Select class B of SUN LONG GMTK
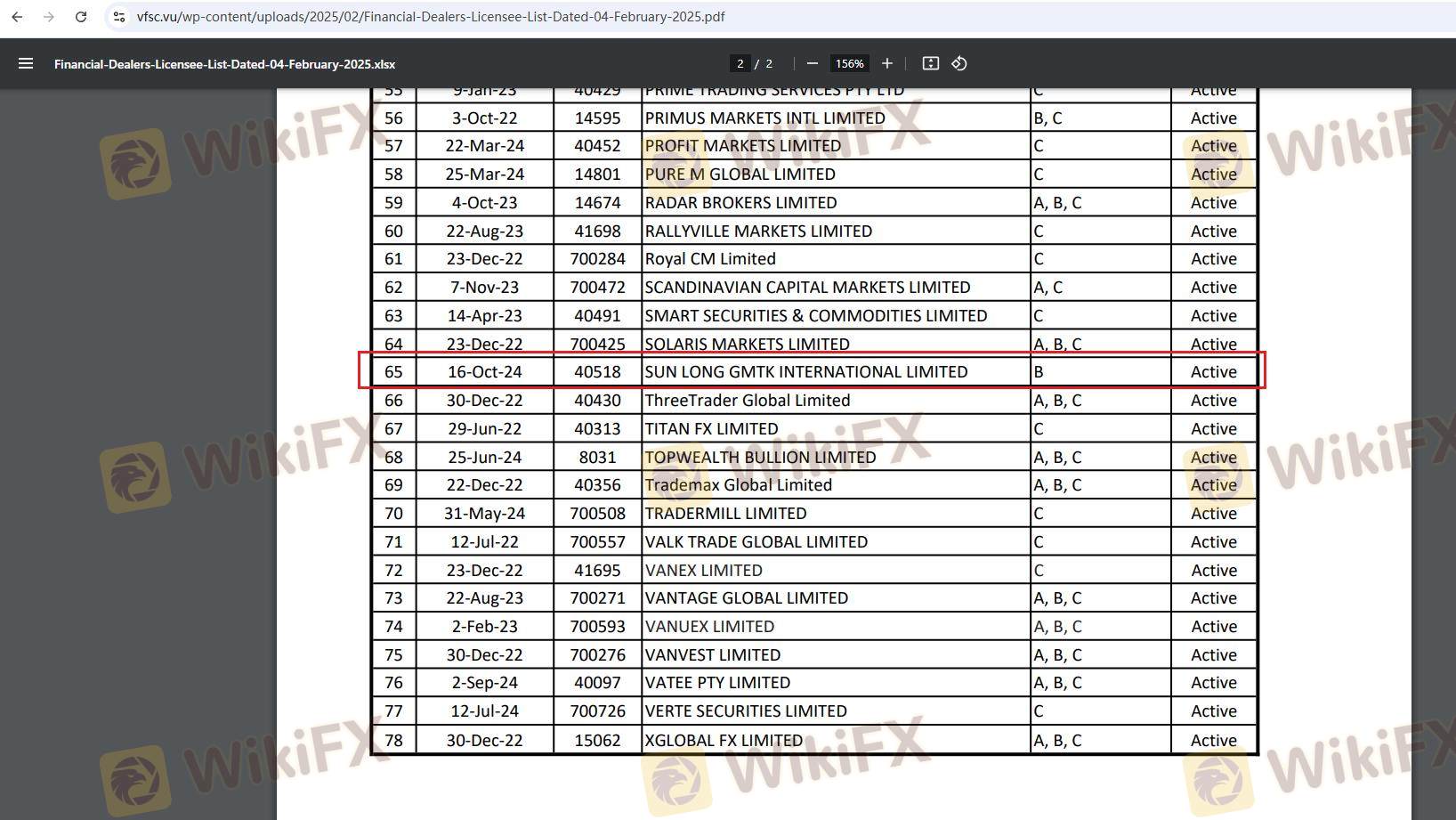This screenshot has height=820, width=1456. (x=1038, y=372)
